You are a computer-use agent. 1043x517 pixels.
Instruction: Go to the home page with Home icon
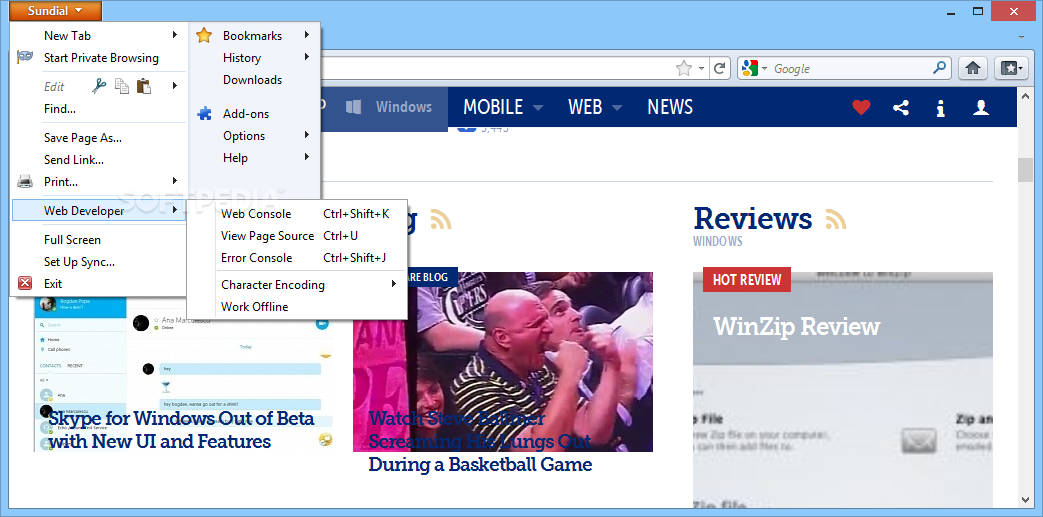pyautogui.click(x=972, y=68)
